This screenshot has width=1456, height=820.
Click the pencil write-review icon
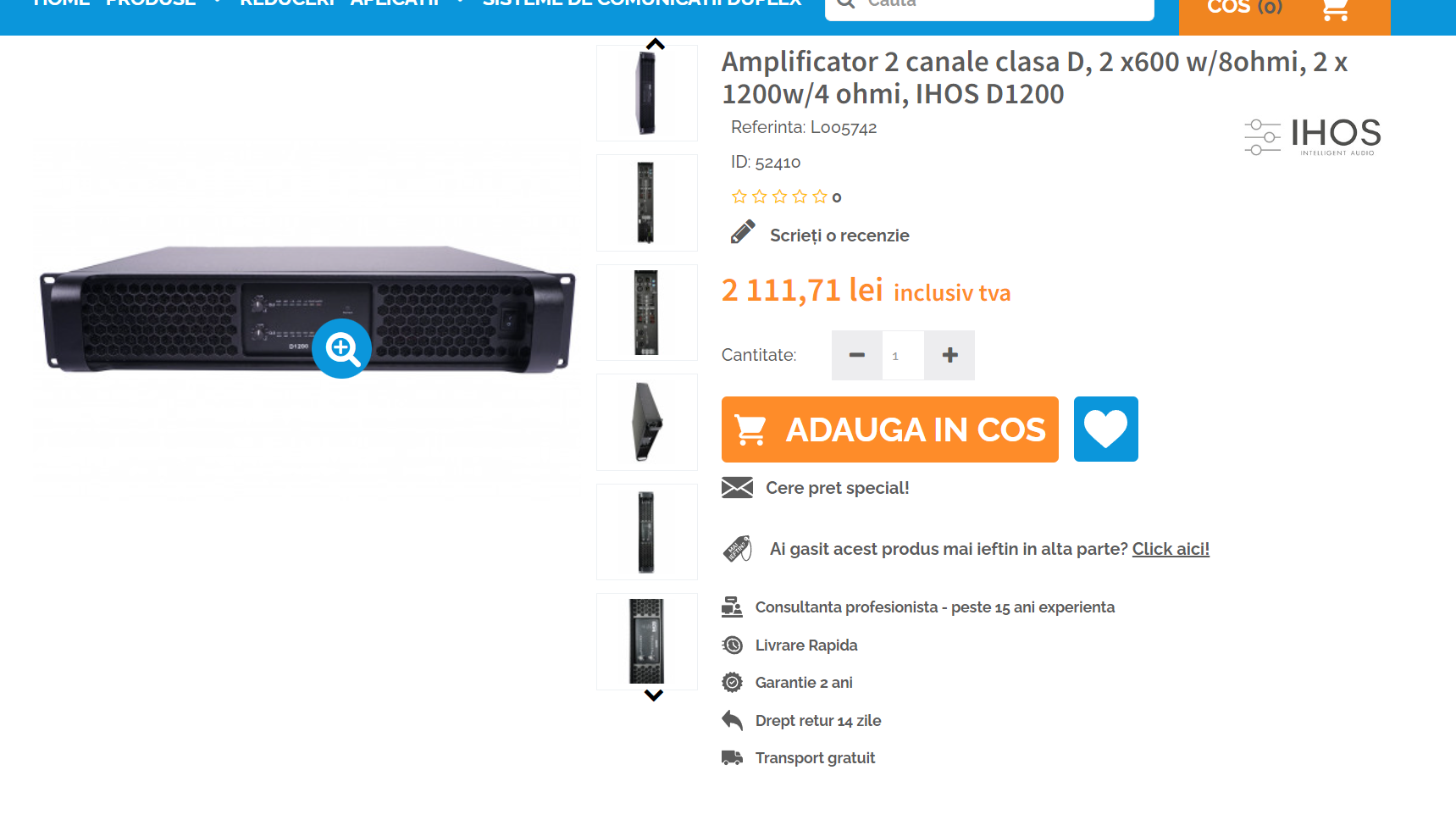coord(743,232)
